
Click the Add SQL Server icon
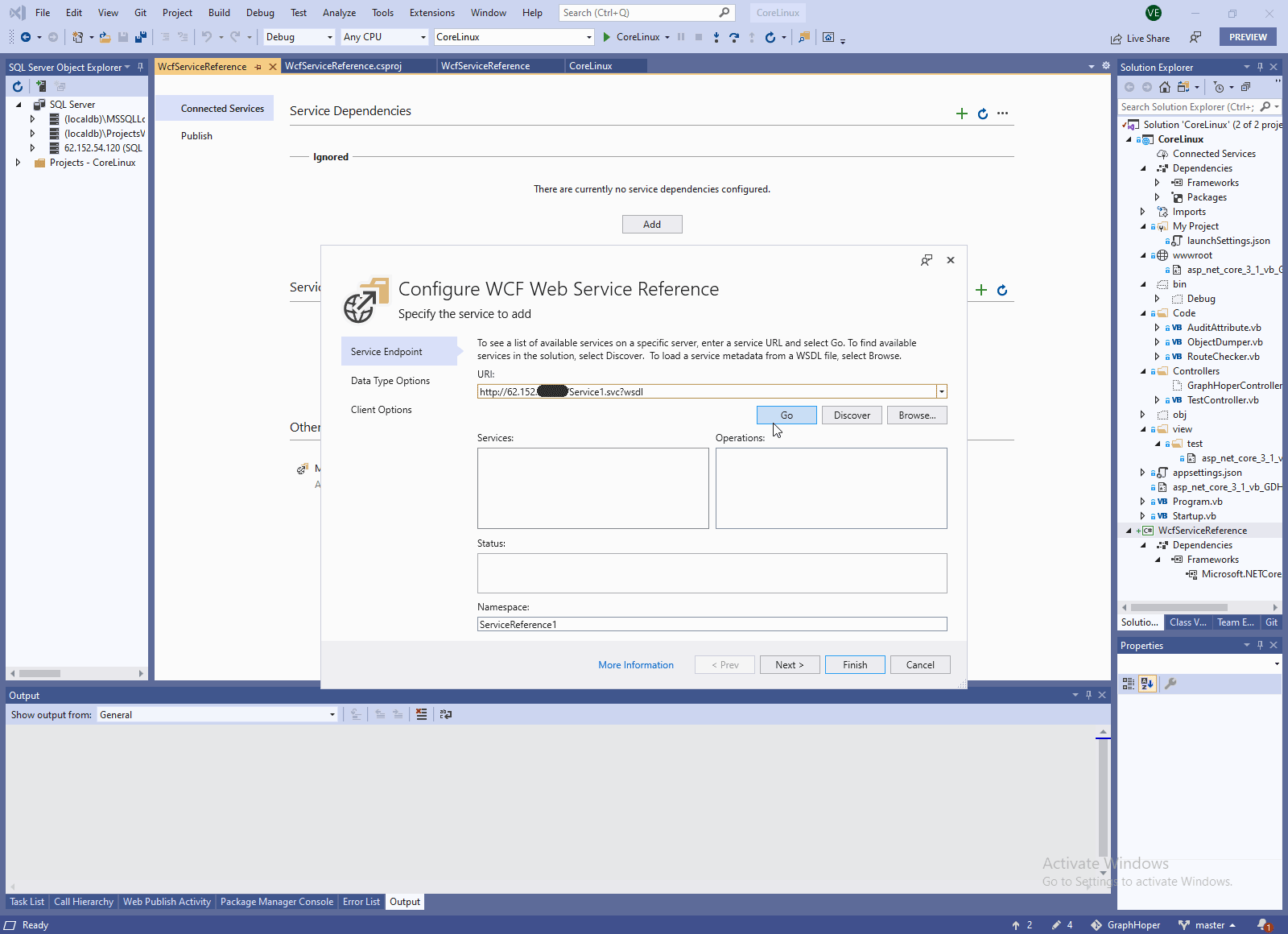pyautogui.click(x=40, y=86)
